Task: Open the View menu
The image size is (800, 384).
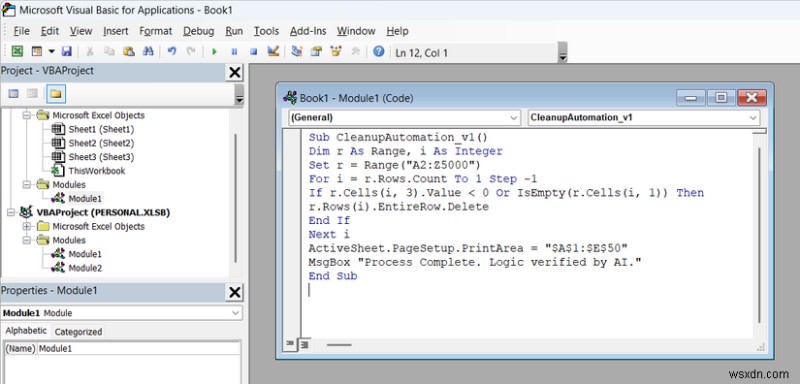Action: tap(81, 31)
